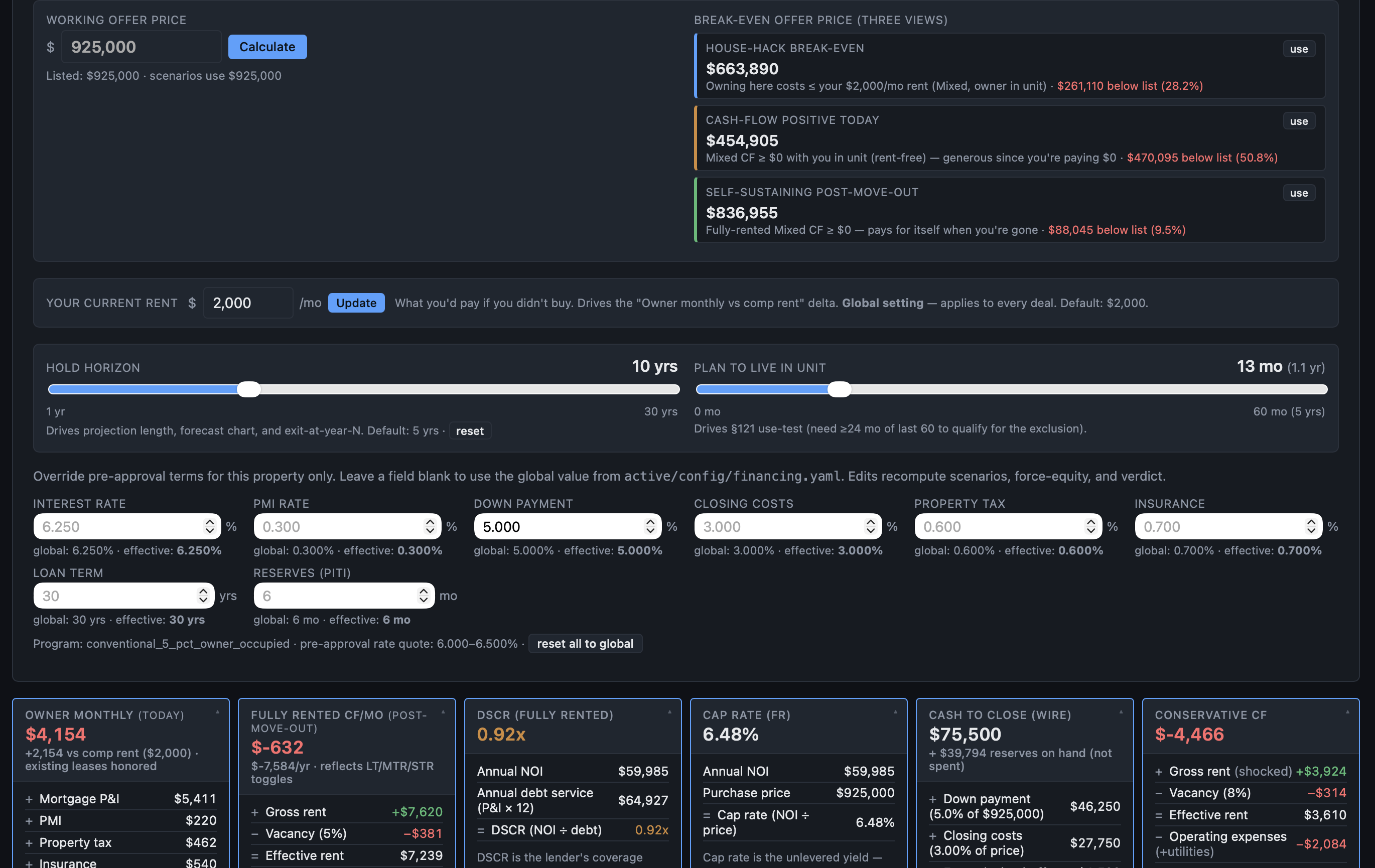Click the "$470,095 below list (50.8%)" text

(x=1202, y=158)
